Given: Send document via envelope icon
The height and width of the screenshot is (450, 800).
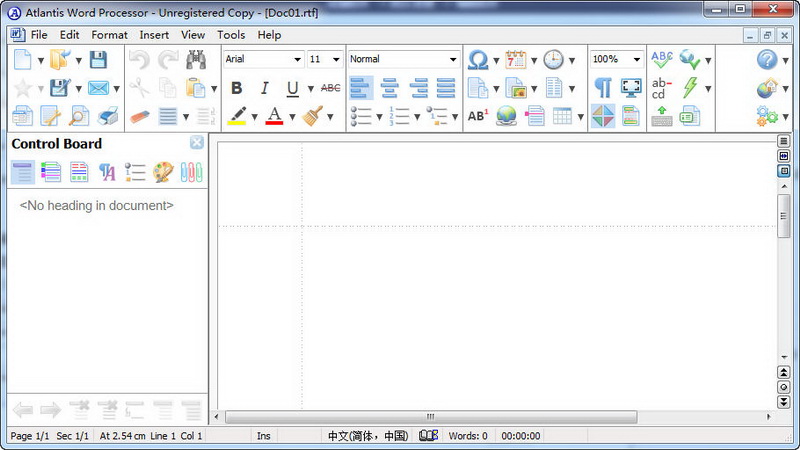Looking at the screenshot, I should [x=98, y=88].
